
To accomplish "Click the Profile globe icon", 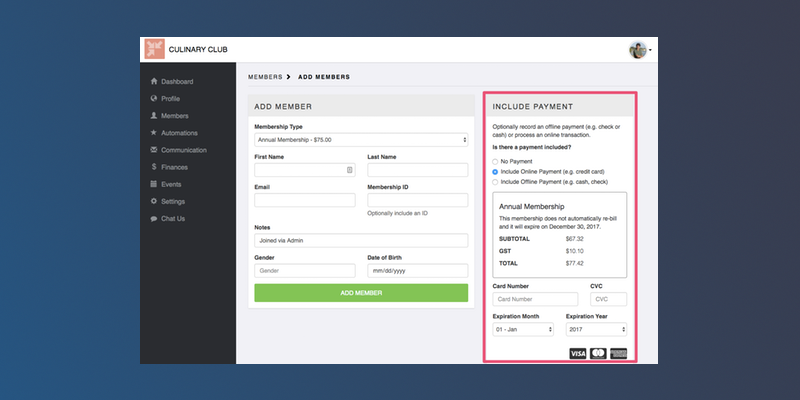I will (x=154, y=98).
